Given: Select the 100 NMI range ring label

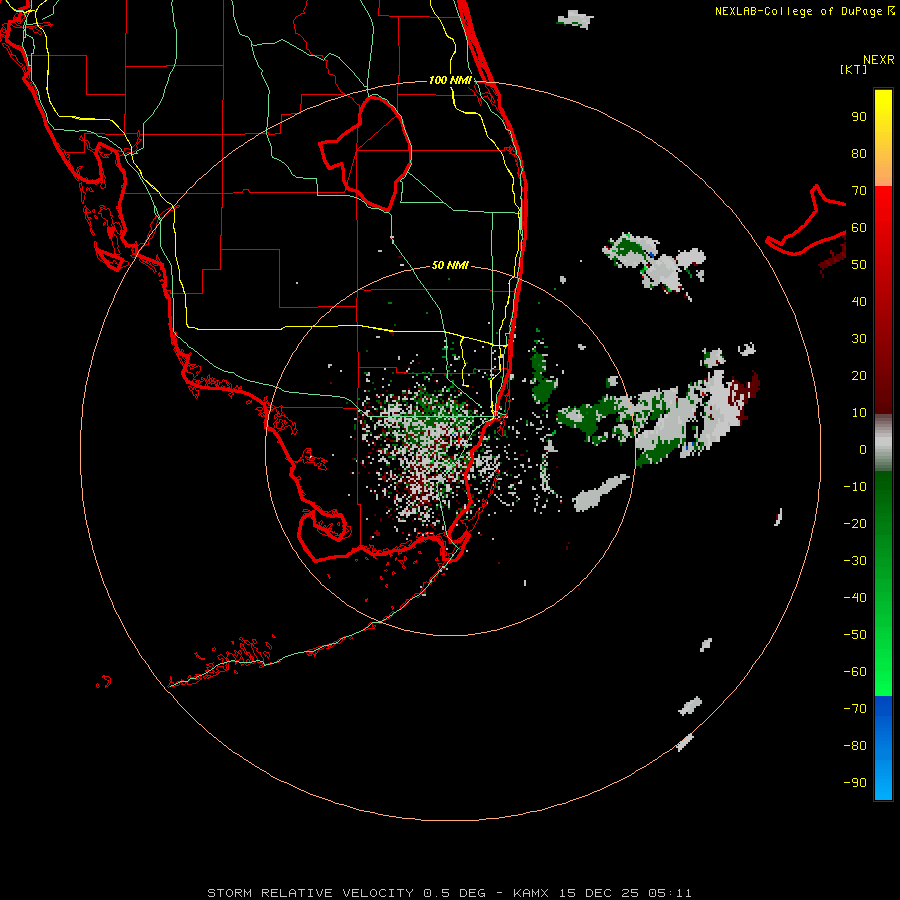Looking at the screenshot, I should tap(450, 80).
